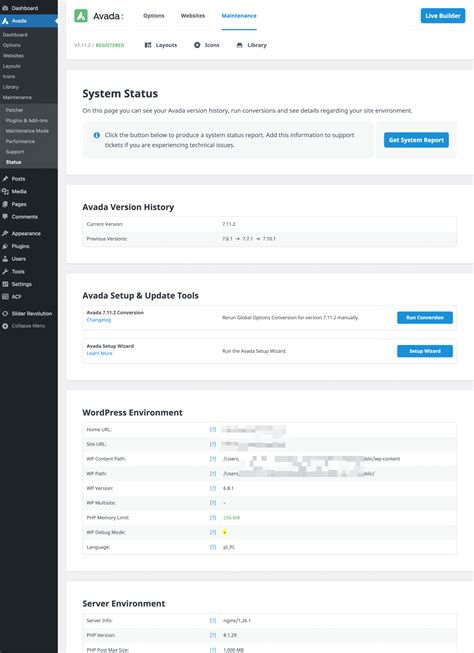Viewport: 474px width, 653px height.
Task: Click the Appearance brush icon
Action: 5,234
